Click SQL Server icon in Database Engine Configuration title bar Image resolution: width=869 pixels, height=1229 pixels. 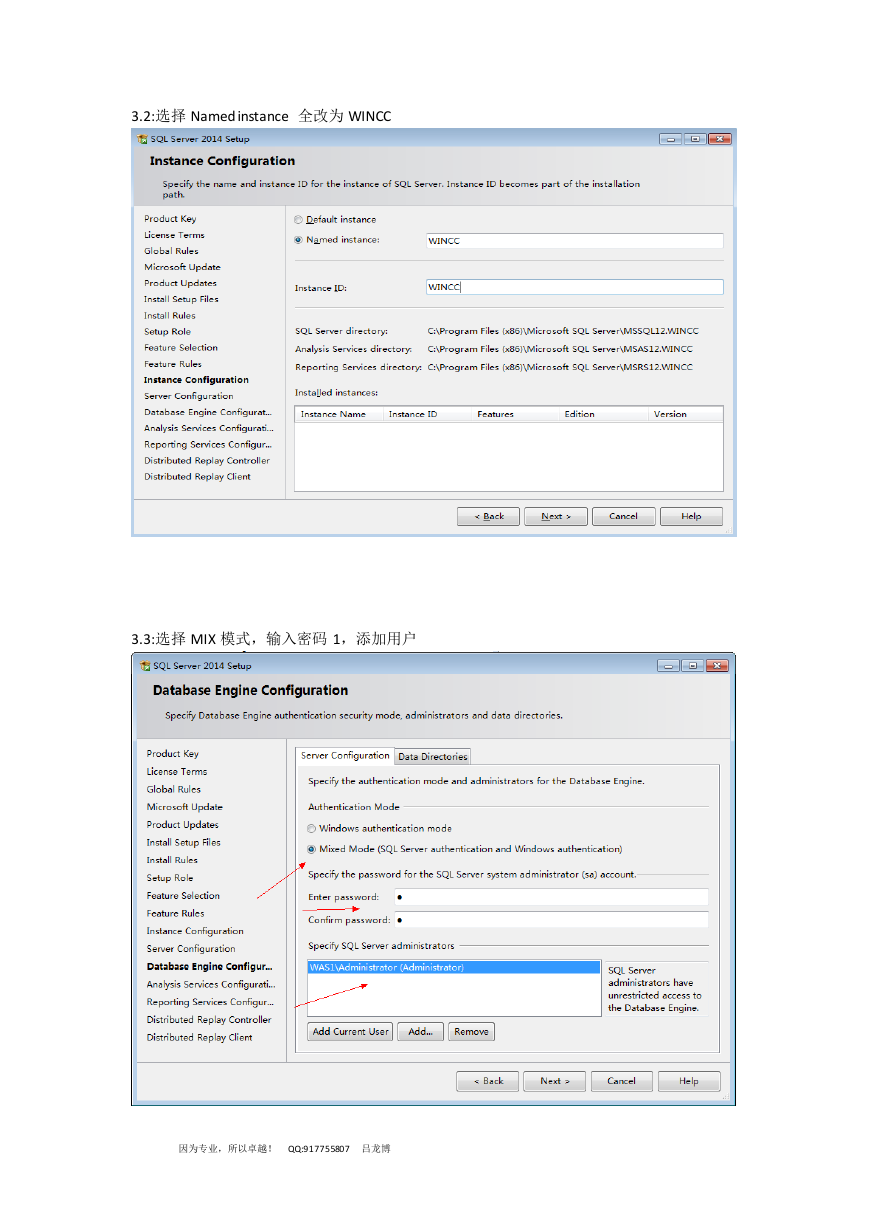click(145, 666)
